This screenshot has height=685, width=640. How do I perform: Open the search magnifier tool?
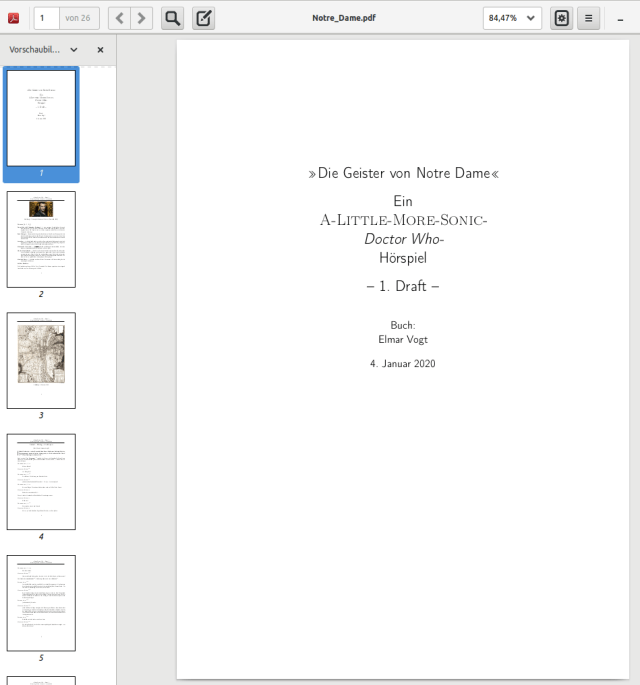click(173, 18)
